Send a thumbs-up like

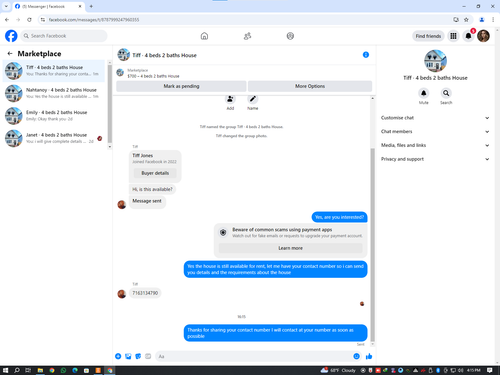[369, 356]
